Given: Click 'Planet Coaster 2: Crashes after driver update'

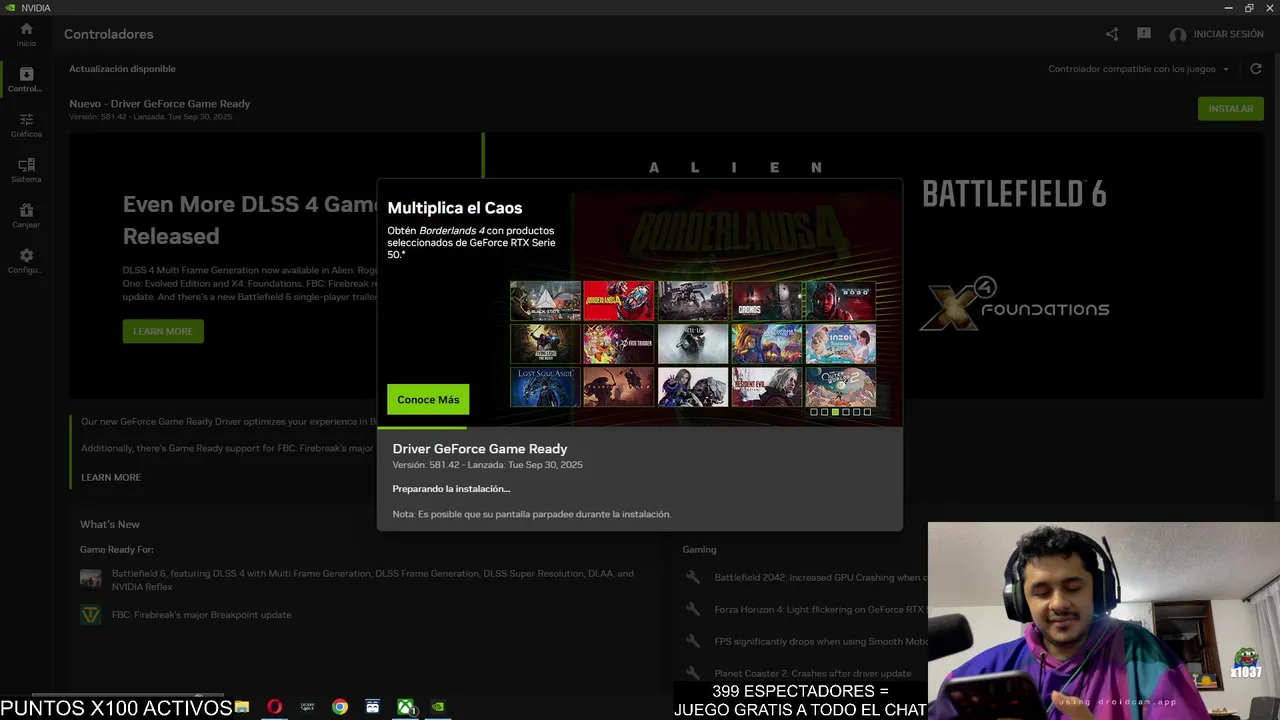Looking at the screenshot, I should (x=813, y=673).
